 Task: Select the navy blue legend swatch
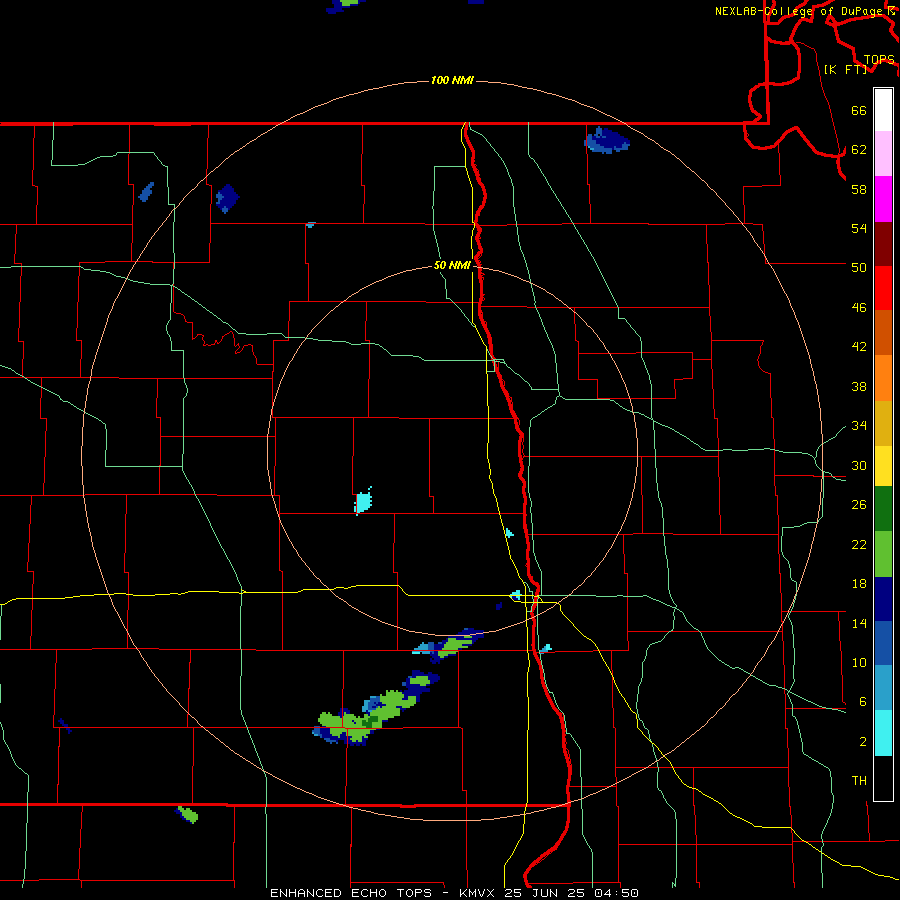pyautogui.click(x=883, y=599)
